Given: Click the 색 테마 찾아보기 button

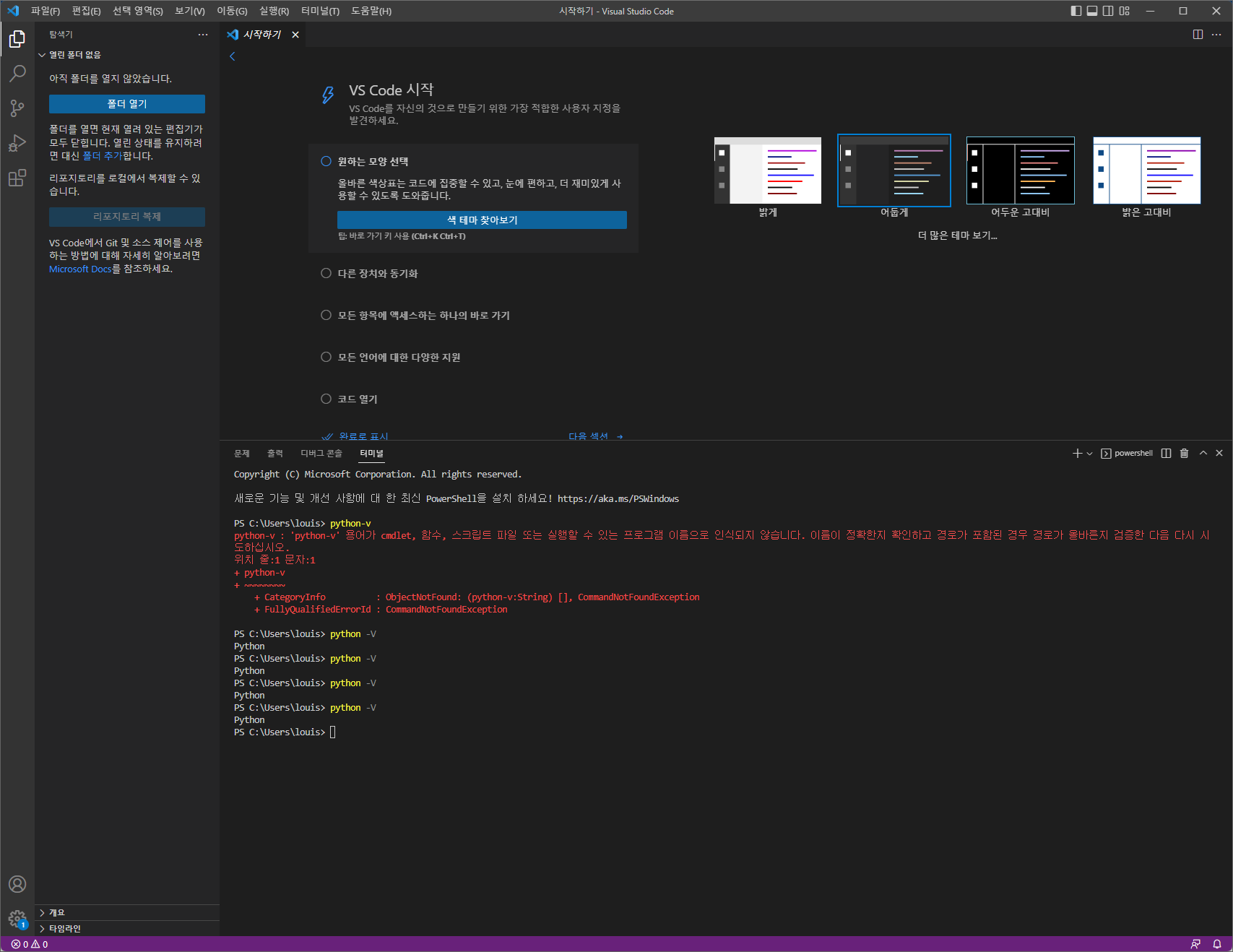Looking at the screenshot, I should [x=482, y=220].
